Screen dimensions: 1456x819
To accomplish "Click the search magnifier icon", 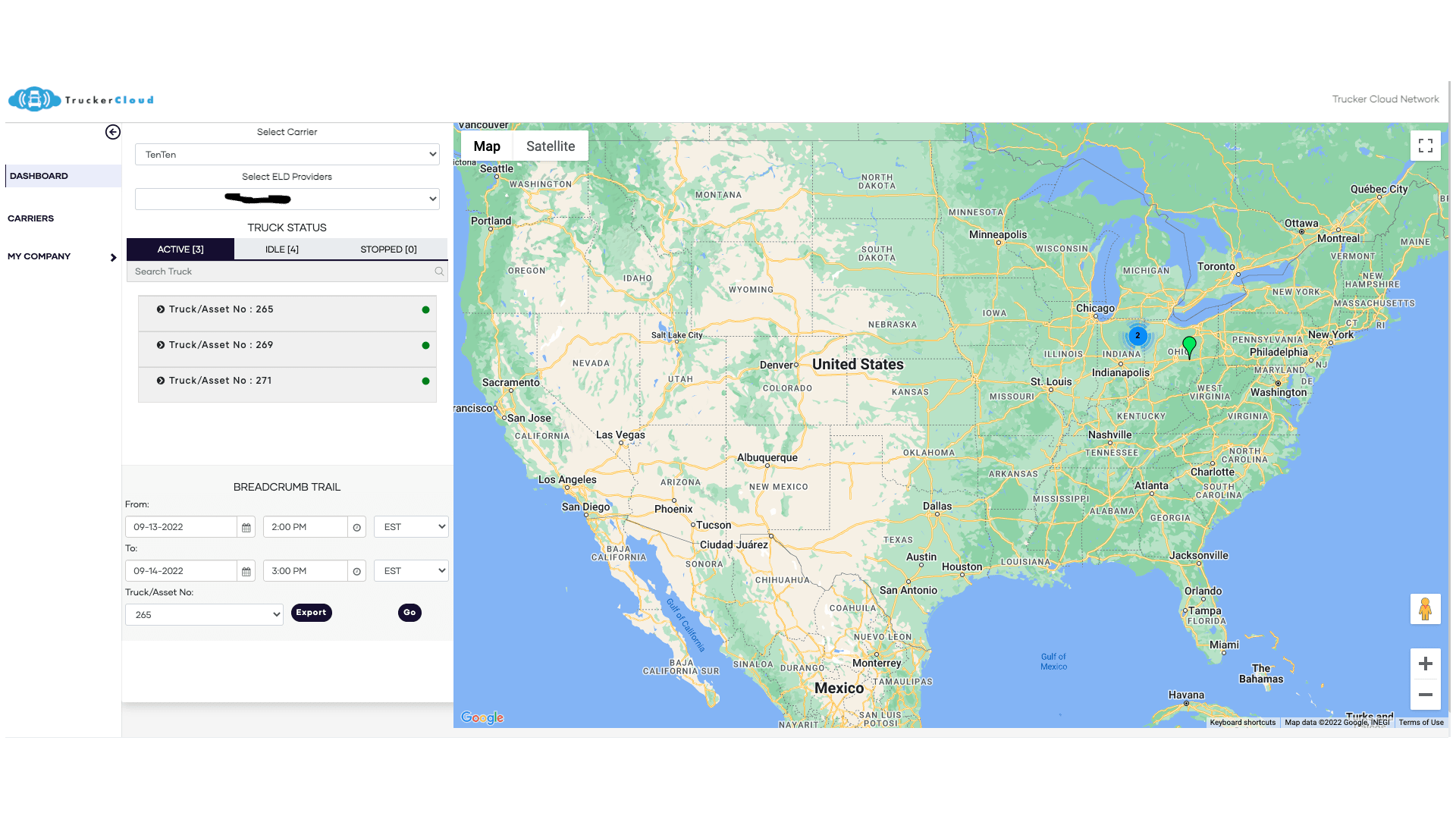I will click(x=439, y=271).
